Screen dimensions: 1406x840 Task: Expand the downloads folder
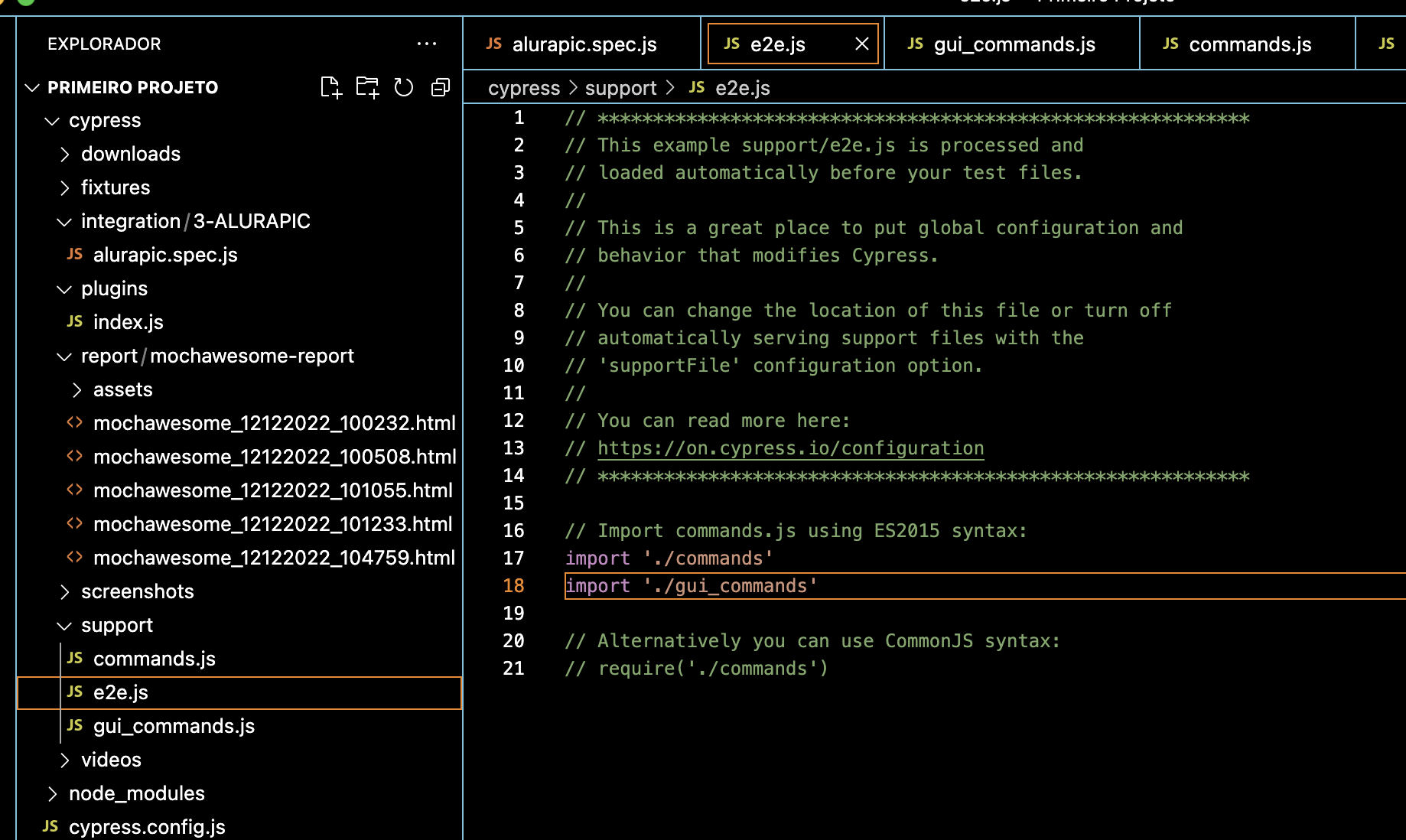point(130,154)
